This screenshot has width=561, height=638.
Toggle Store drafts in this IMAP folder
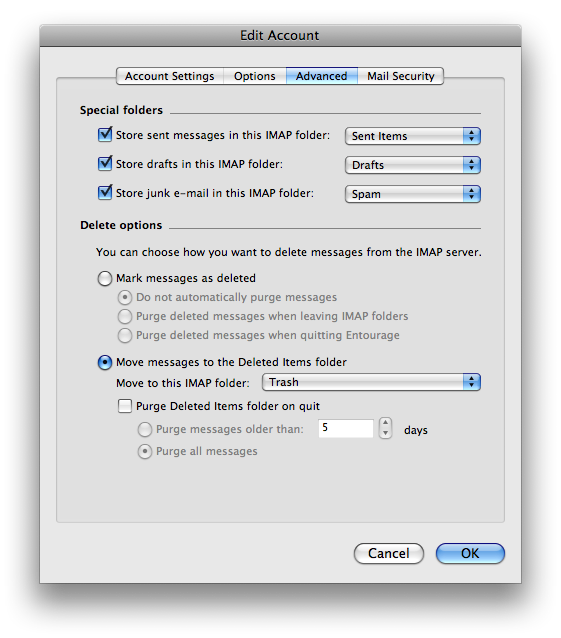pos(105,164)
